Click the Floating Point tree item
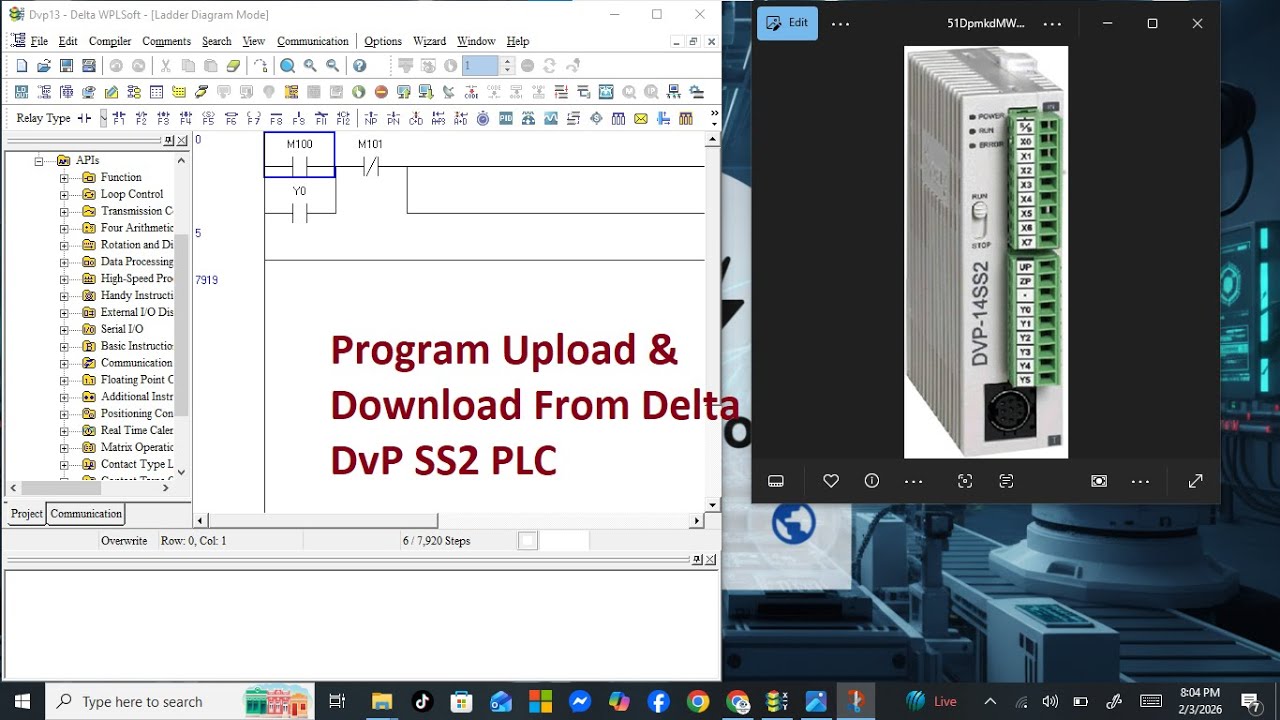The width and height of the screenshot is (1280, 720). [x=136, y=380]
